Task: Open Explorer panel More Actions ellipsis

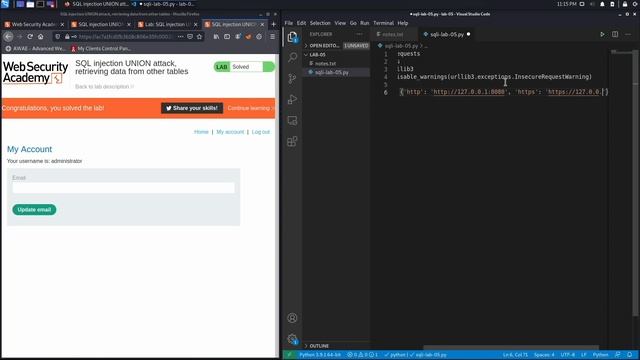Action: pos(359,34)
